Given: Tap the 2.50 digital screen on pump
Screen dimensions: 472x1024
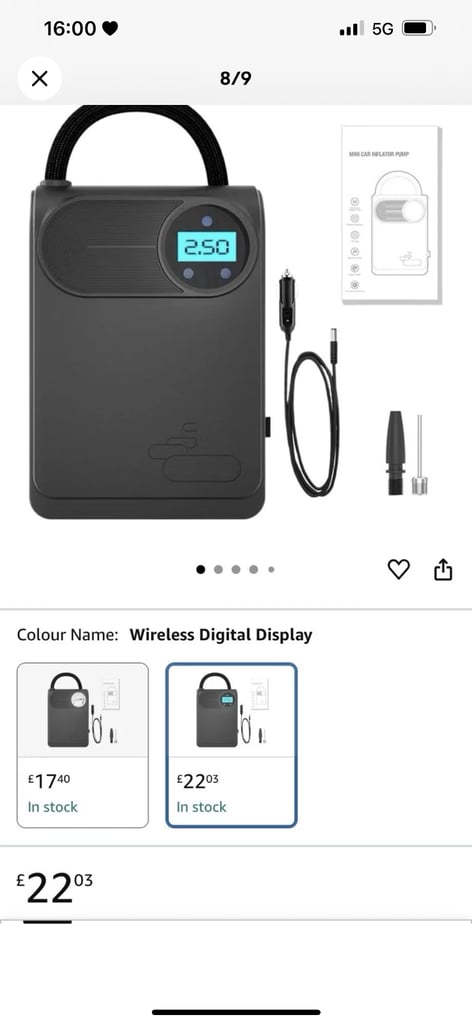Looking at the screenshot, I should [x=206, y=246].
